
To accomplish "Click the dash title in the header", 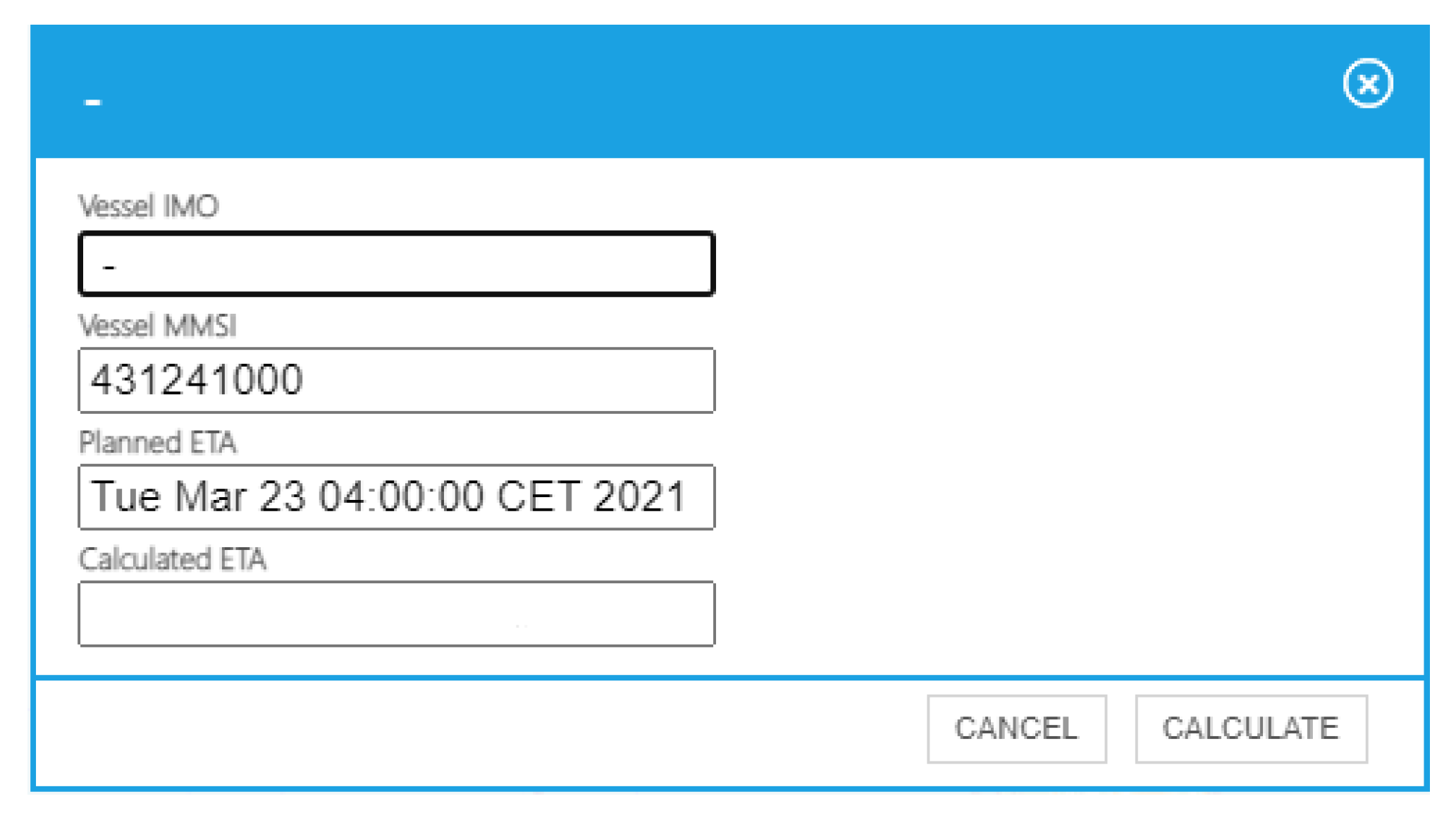I will pyautogui.click(x=92, y=103).
